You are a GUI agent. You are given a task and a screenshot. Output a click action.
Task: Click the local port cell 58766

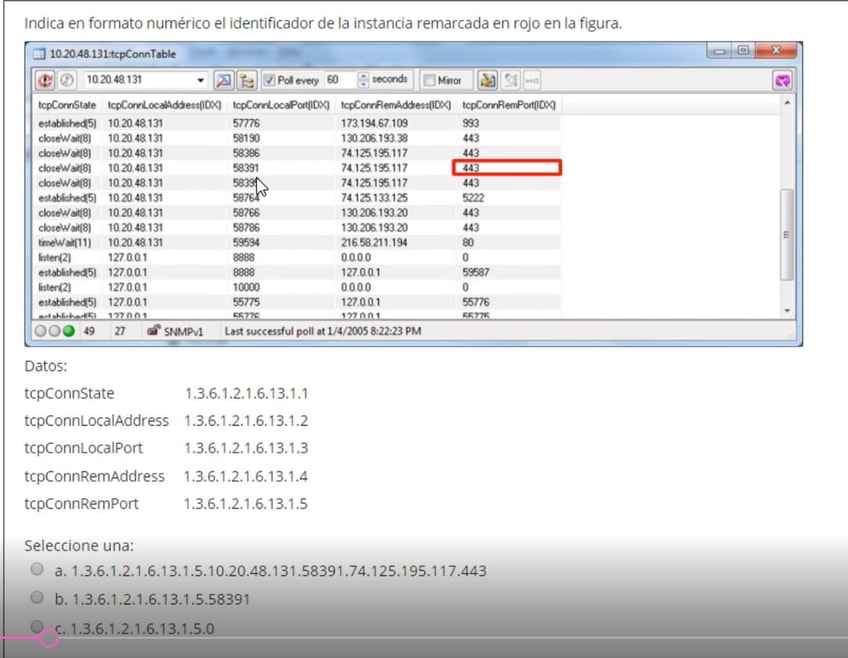point(246,213)
